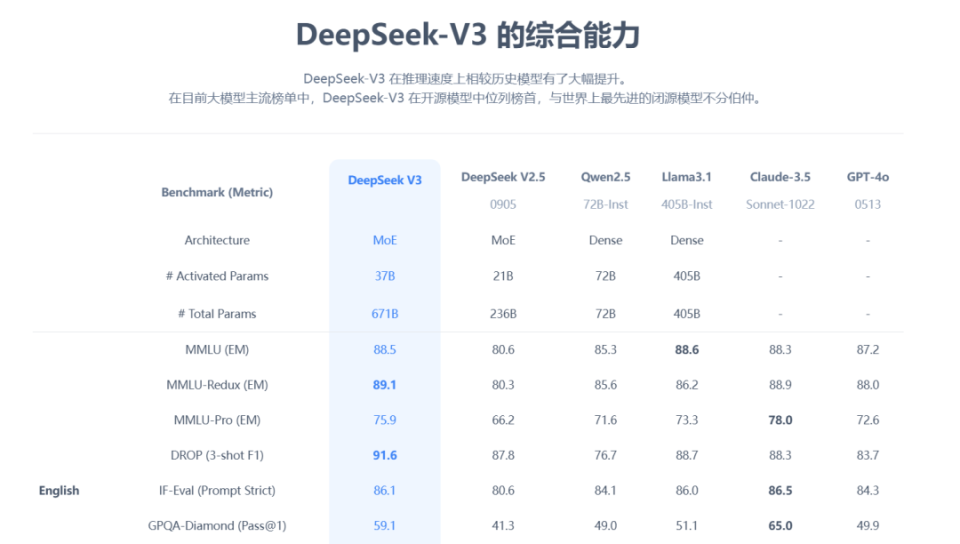The height and width of the screenshot is (544, 960).
Task: Select the 'English' category label
Action: (59, 491)
